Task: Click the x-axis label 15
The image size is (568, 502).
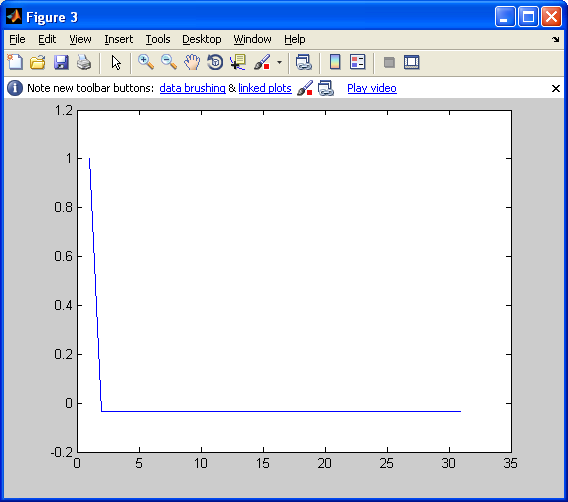Action: click(263, 463)
